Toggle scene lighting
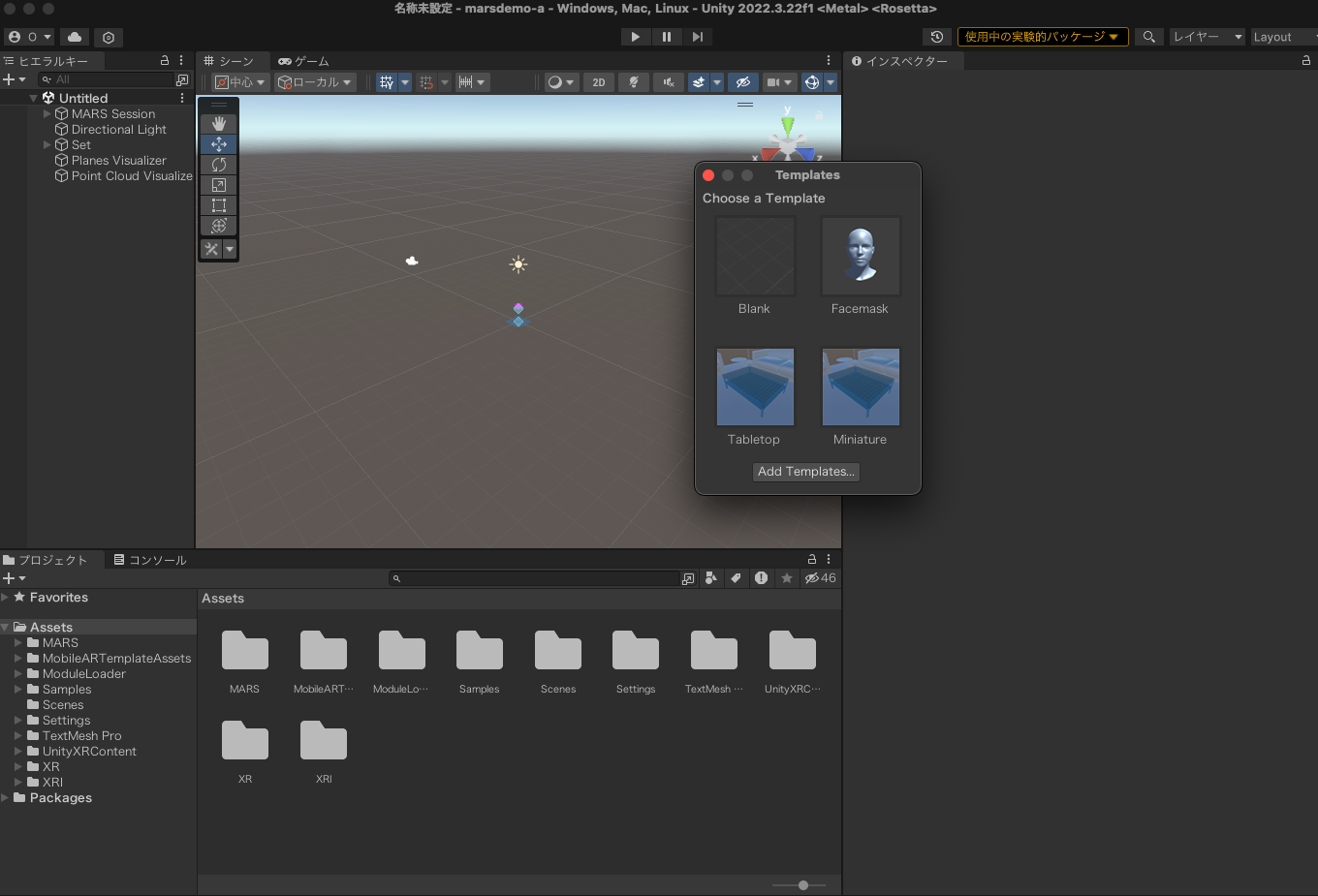 click(633, 82)
